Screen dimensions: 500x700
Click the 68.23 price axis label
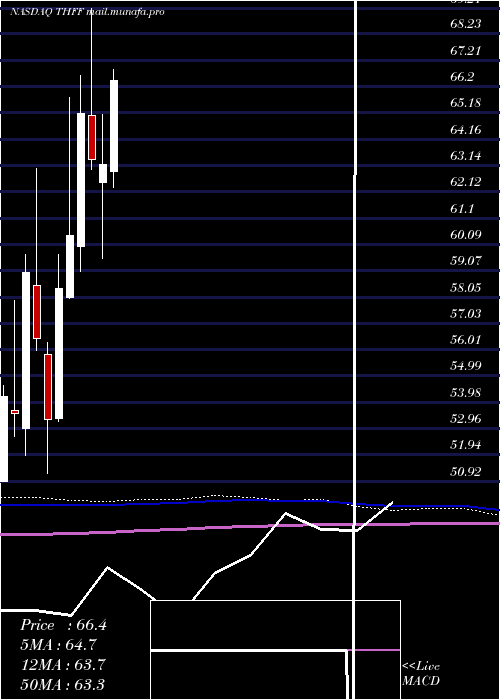(x=466, y=24)
